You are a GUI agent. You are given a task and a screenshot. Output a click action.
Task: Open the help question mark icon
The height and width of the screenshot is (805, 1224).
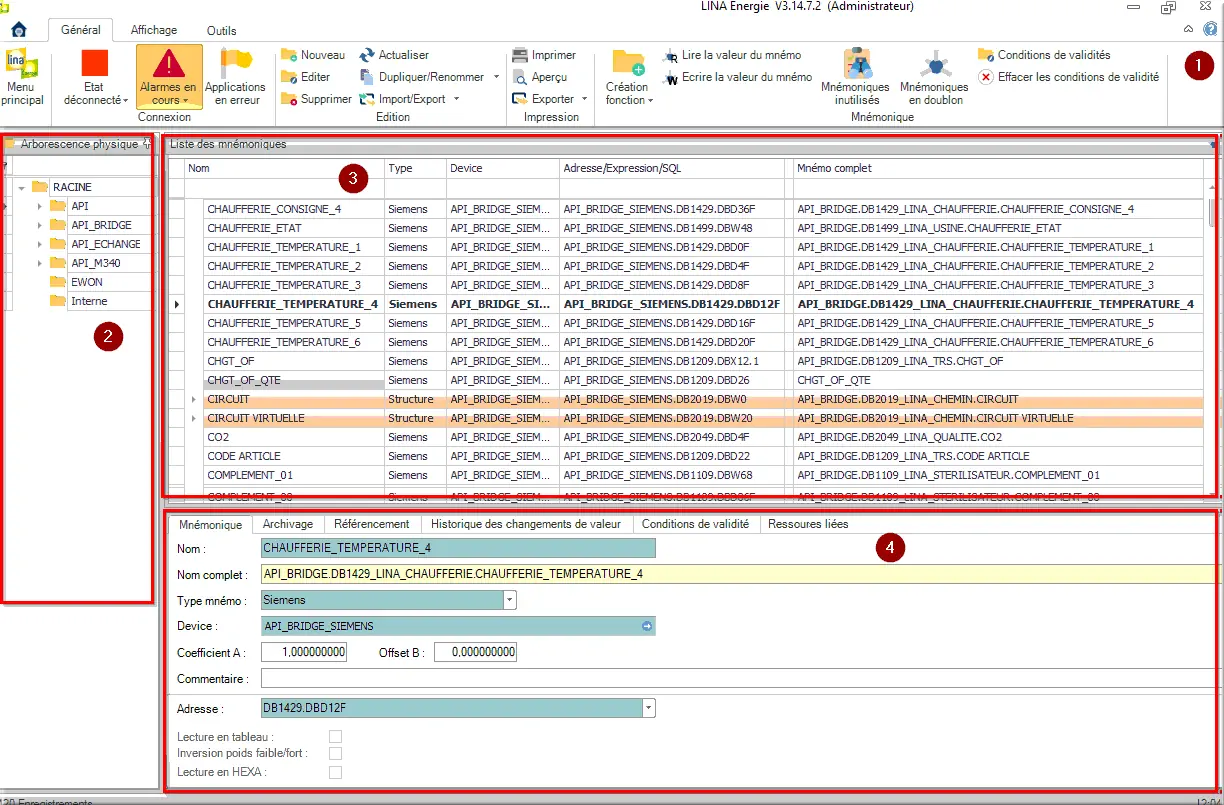point(1210,30)
